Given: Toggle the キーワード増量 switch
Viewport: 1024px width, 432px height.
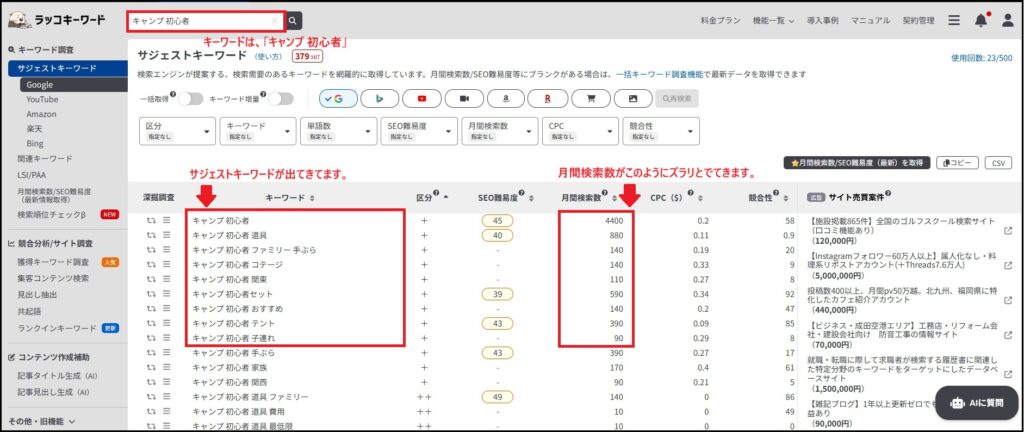Looking at the screenshot, I should pos(280,98).
